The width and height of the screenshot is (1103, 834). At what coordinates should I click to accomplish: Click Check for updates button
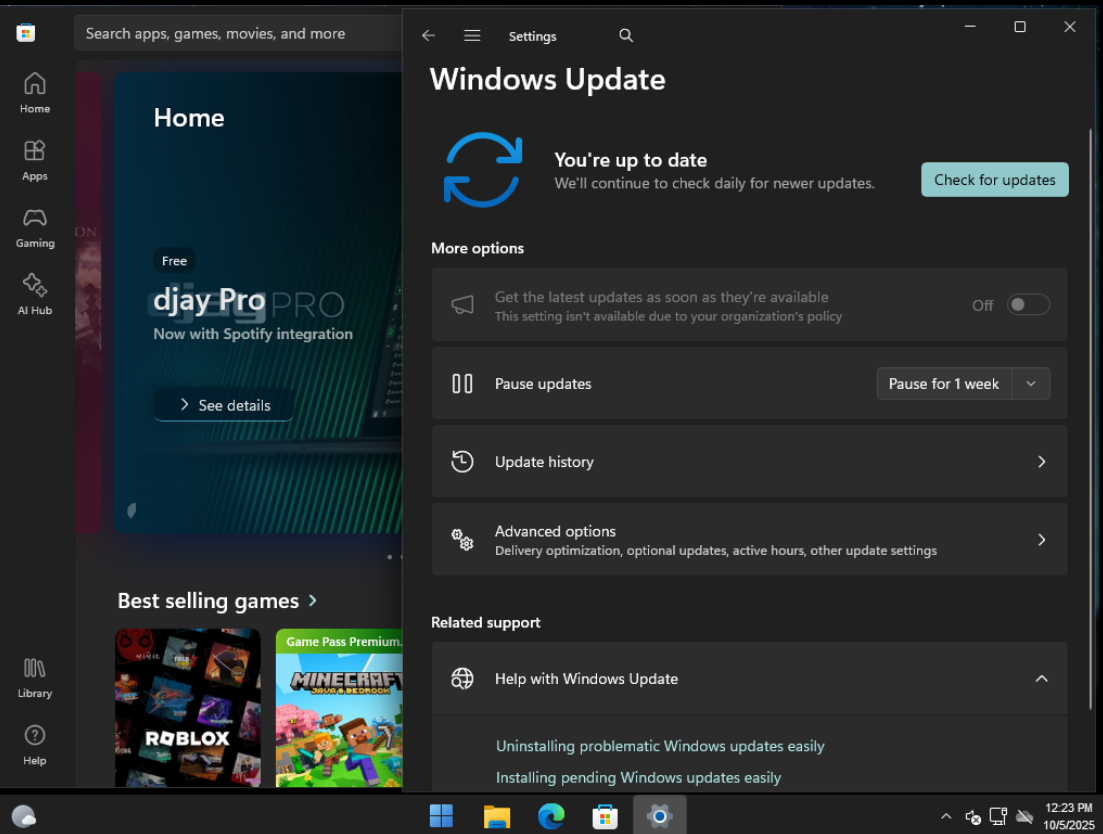(x=995, y=180)
